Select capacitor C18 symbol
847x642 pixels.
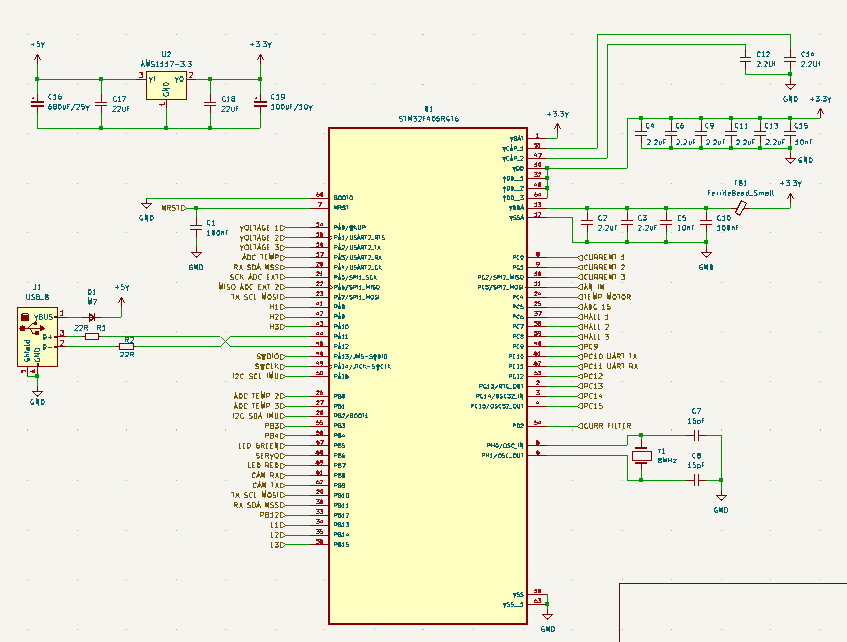click(x=210, y=103)
